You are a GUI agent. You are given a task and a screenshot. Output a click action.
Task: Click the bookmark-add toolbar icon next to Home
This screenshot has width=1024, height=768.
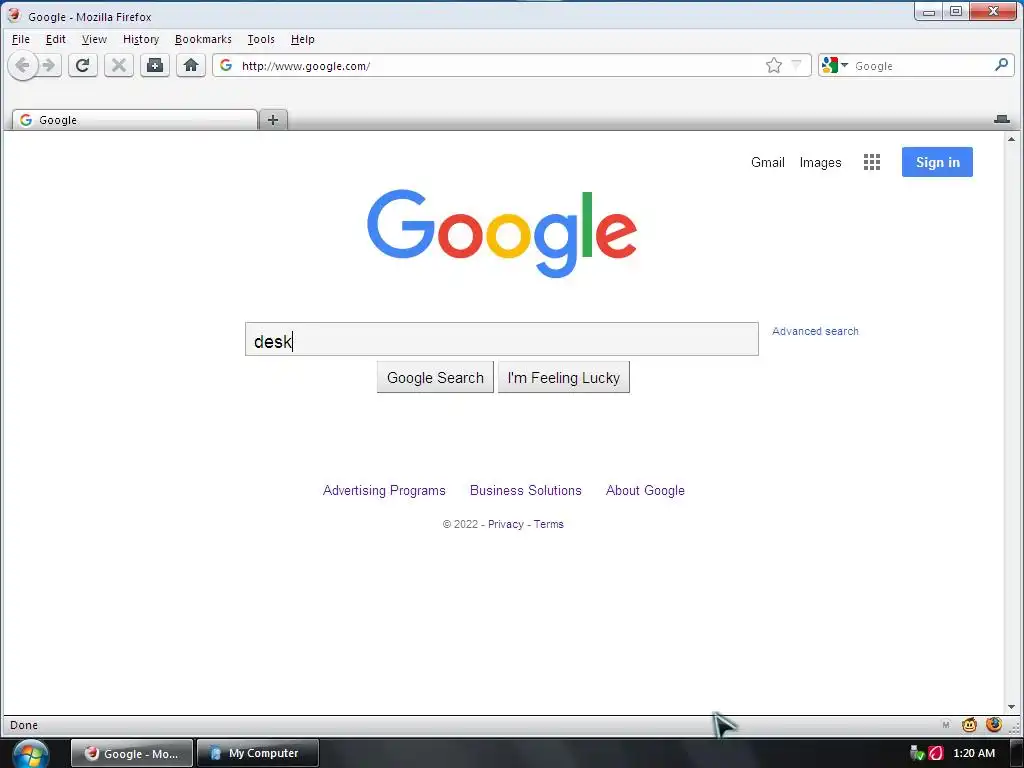tap(155, 65)
